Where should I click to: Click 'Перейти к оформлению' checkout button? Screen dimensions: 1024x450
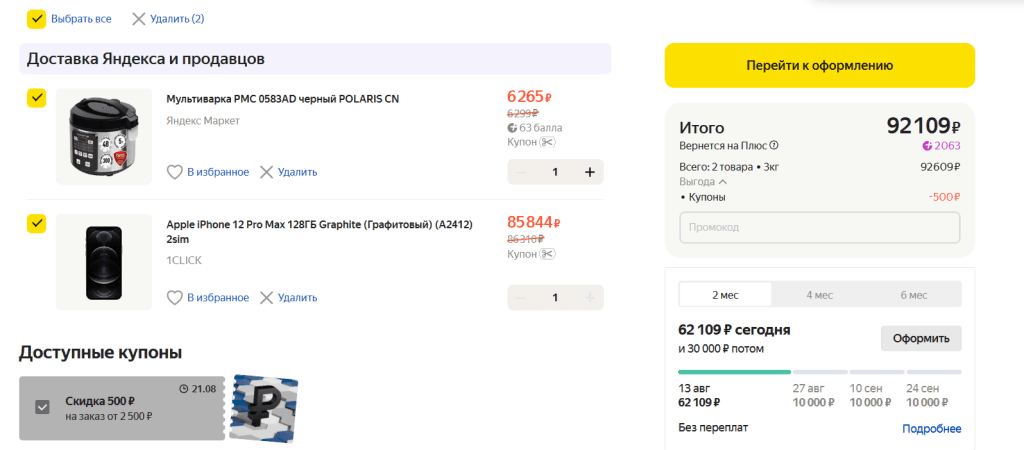819,66
